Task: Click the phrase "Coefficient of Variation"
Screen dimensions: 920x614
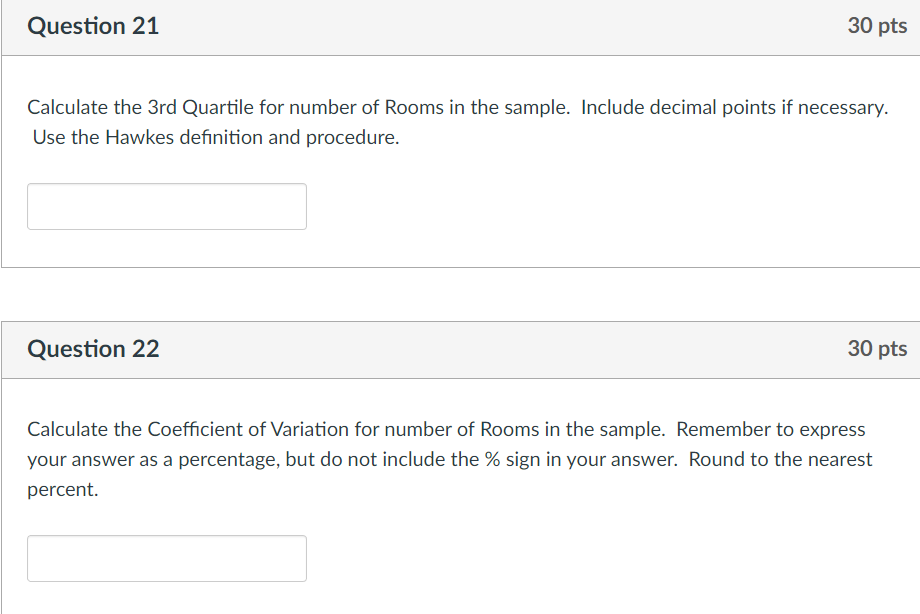Action: [x=247, y=429]
